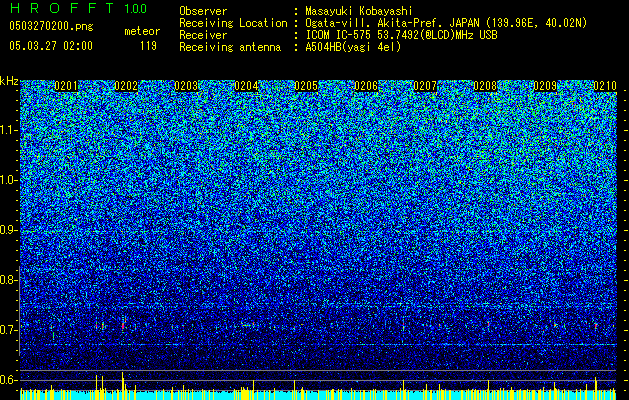Click the 0206 time marker

(366, 86)
